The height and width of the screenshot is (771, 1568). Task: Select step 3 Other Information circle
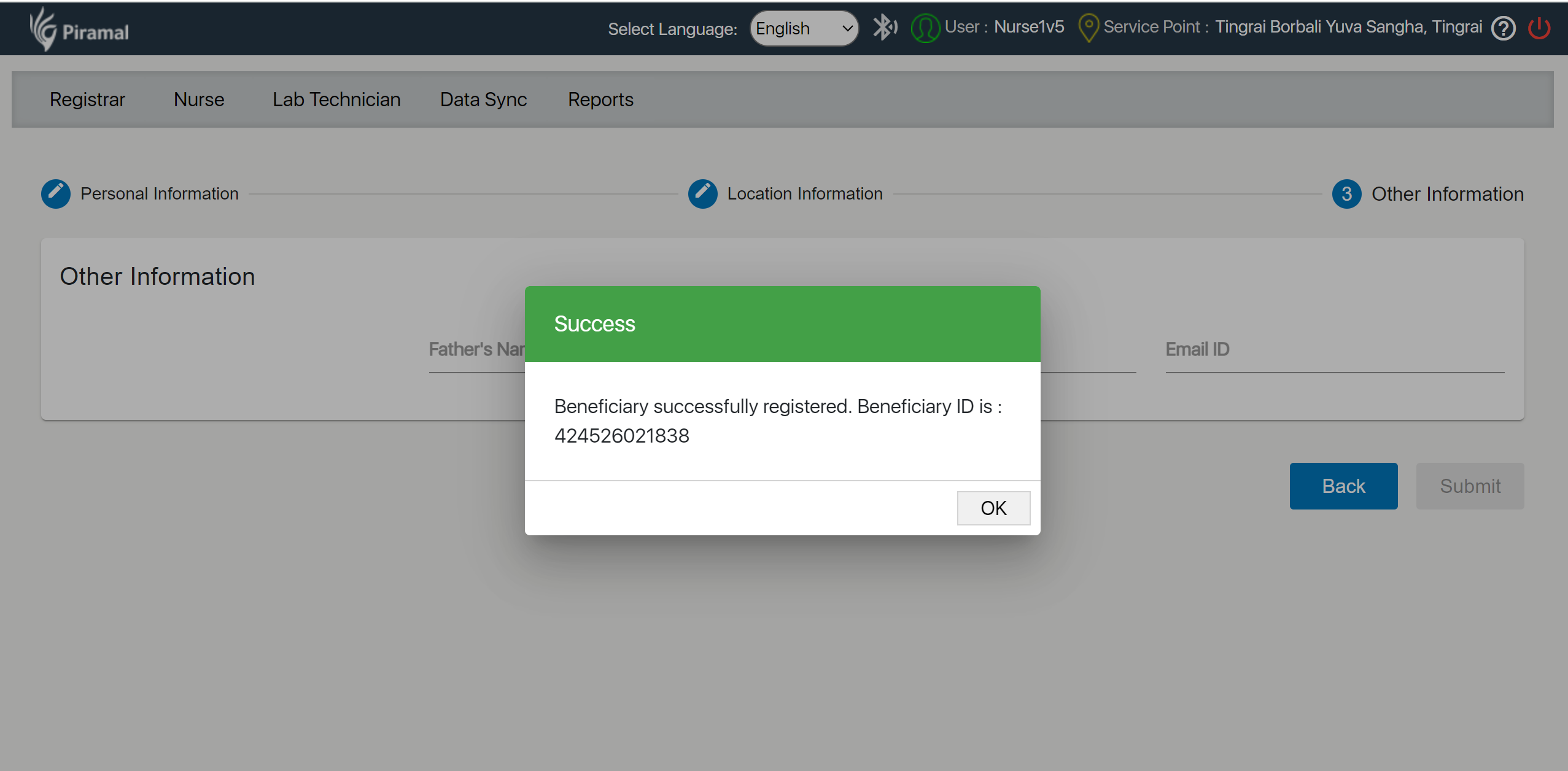point(1346,194)
